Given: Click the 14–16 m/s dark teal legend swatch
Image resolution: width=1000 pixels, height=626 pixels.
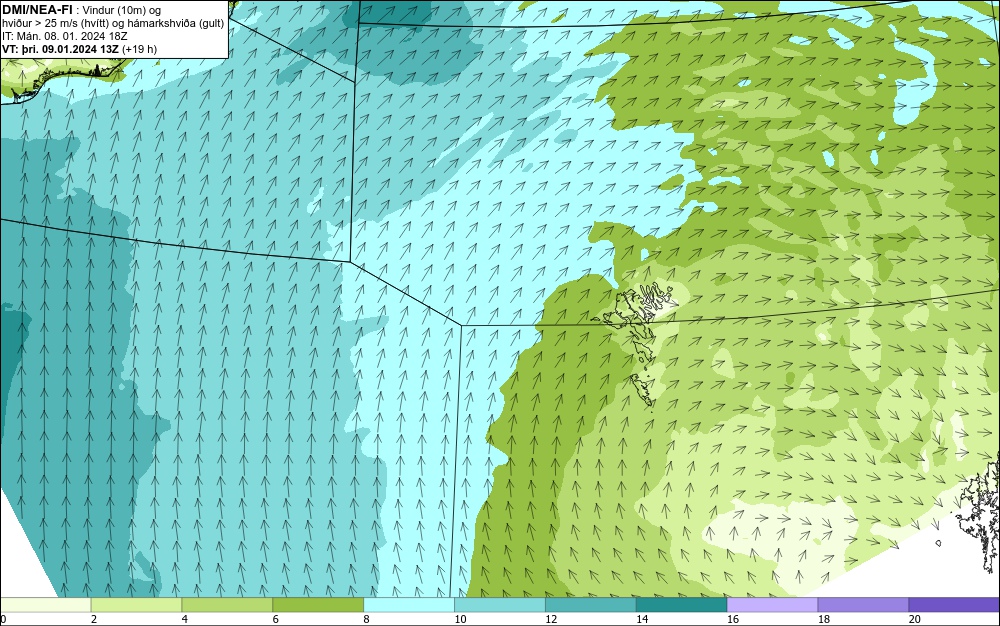Looking at the screenshot, I should click(682, 605).
